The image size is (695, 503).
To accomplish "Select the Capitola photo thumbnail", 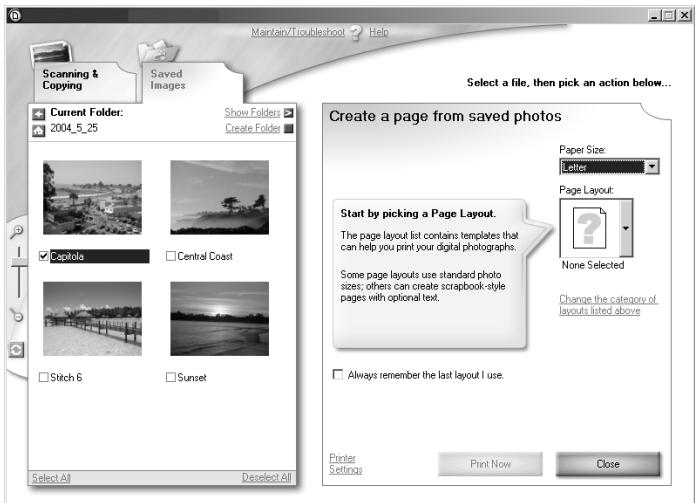I will click(x=92, y=197).
